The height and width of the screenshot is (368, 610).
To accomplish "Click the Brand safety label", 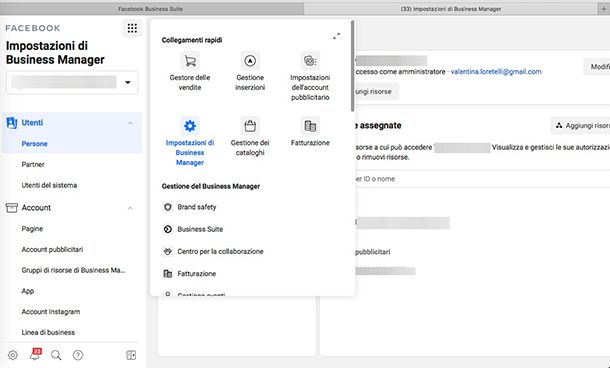I will tap(196, 207).
